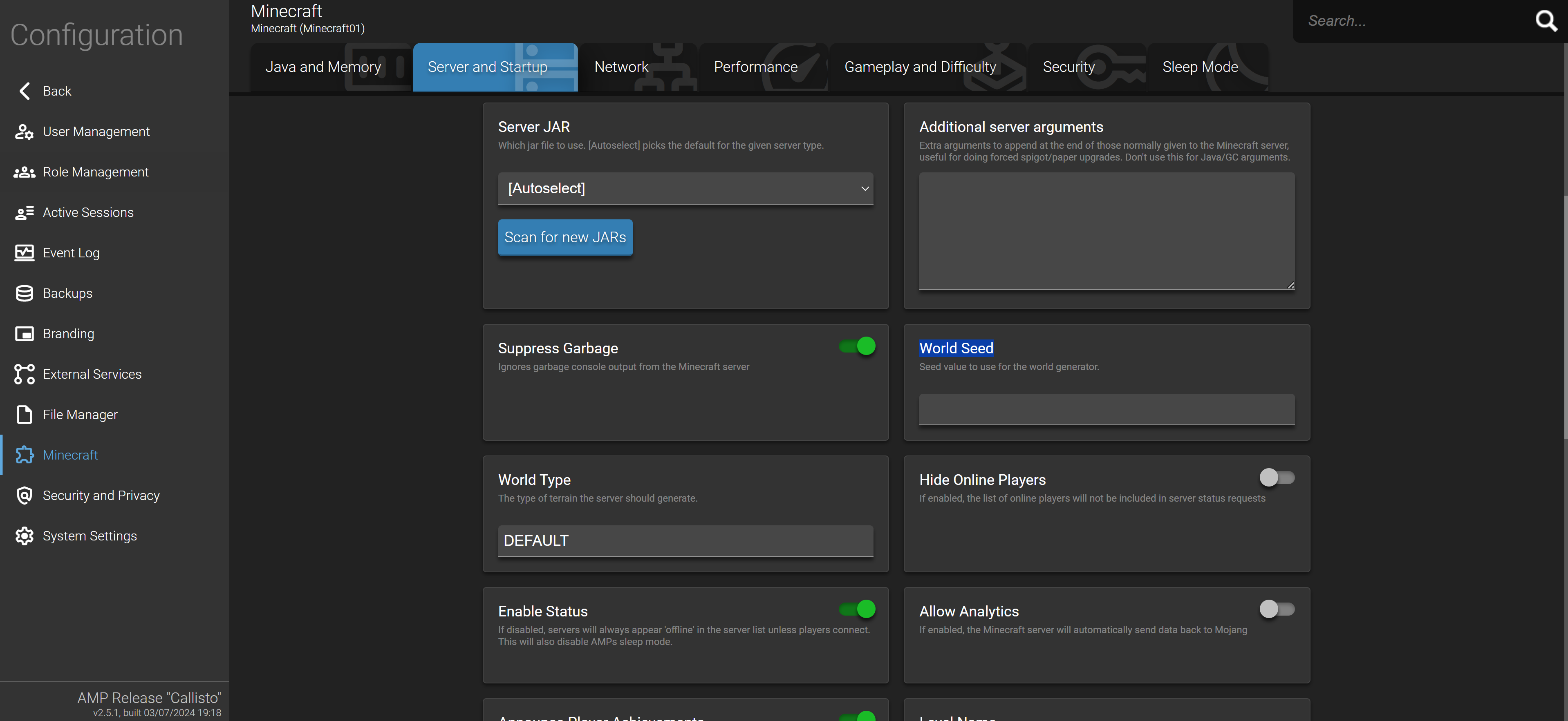Go Back in configuration menu
Screen dimensions: 1568x721
tap(114, 91)
